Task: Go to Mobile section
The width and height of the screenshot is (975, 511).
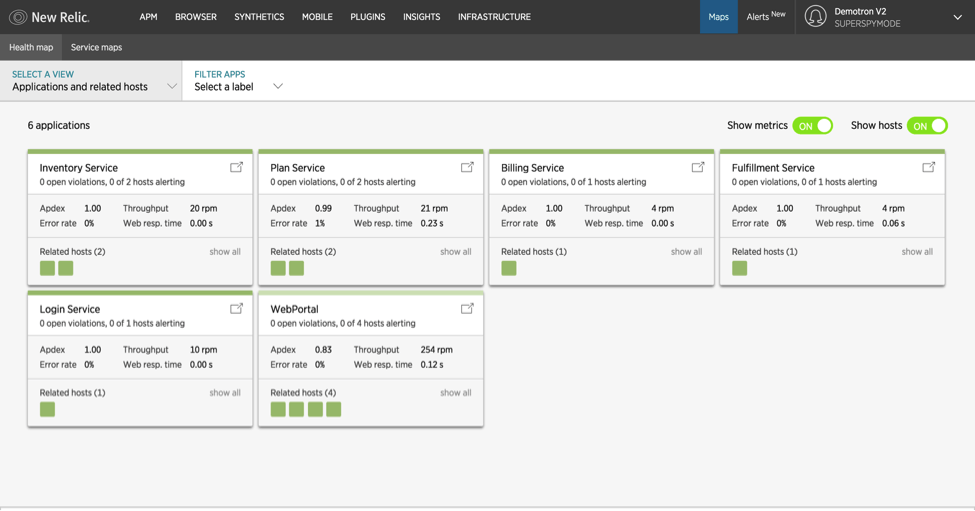Action: (317, 17)
